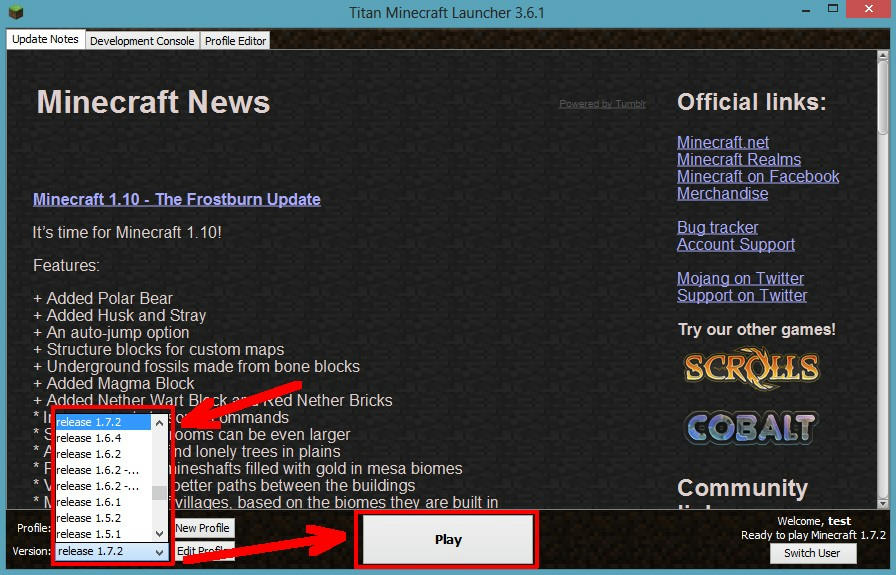Click the Minecraft grass block title bar icon
This screenshot has width=896, height=575.
[x=15, y=11]
